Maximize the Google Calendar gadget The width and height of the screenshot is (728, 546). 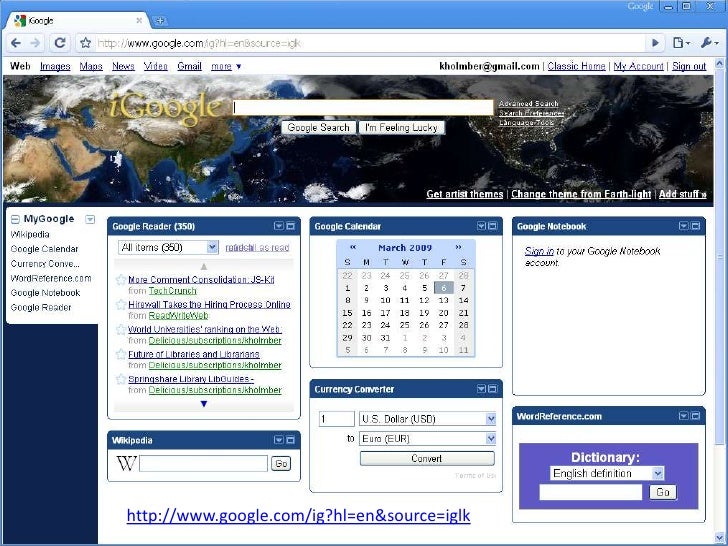[493, 226]
